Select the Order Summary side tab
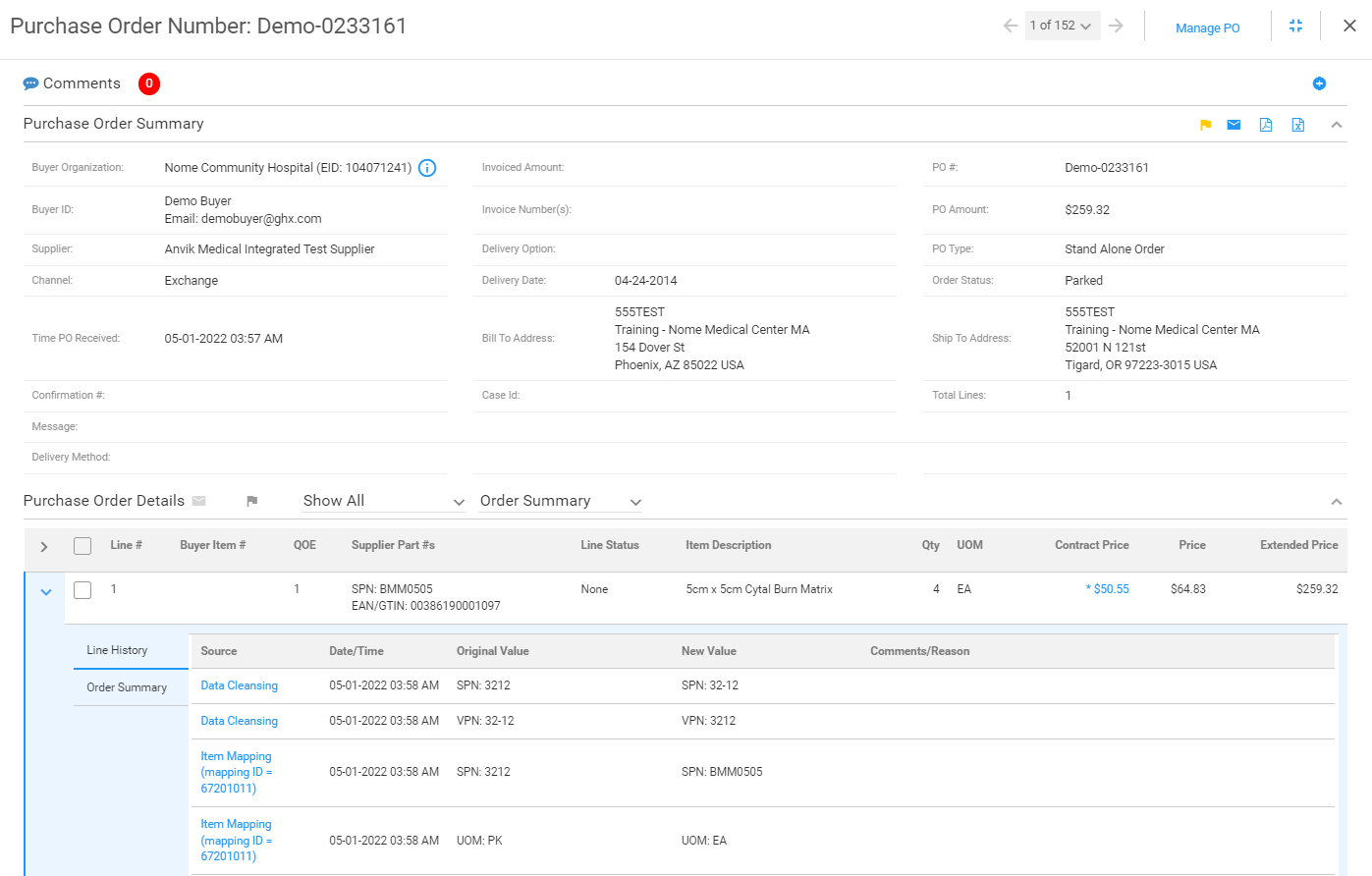This screenshot has height=876, width=1372. pos(131,687)
